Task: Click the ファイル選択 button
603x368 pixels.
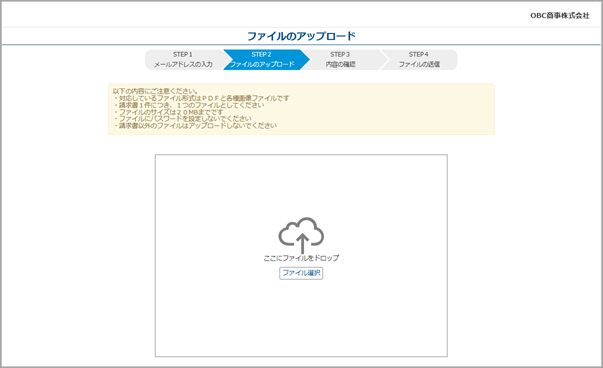Action: click(301, 273)
